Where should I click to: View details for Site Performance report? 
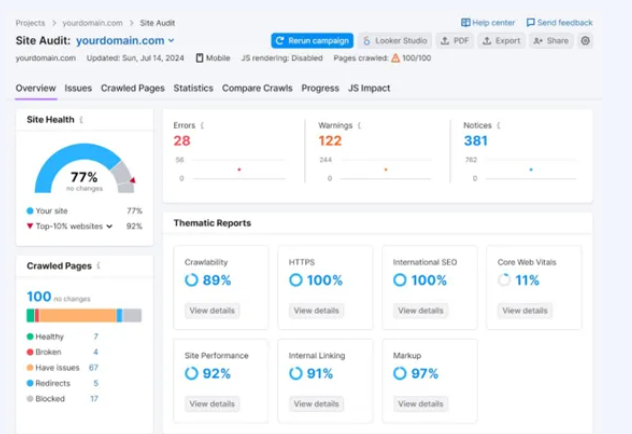click(x=212, y=404)
